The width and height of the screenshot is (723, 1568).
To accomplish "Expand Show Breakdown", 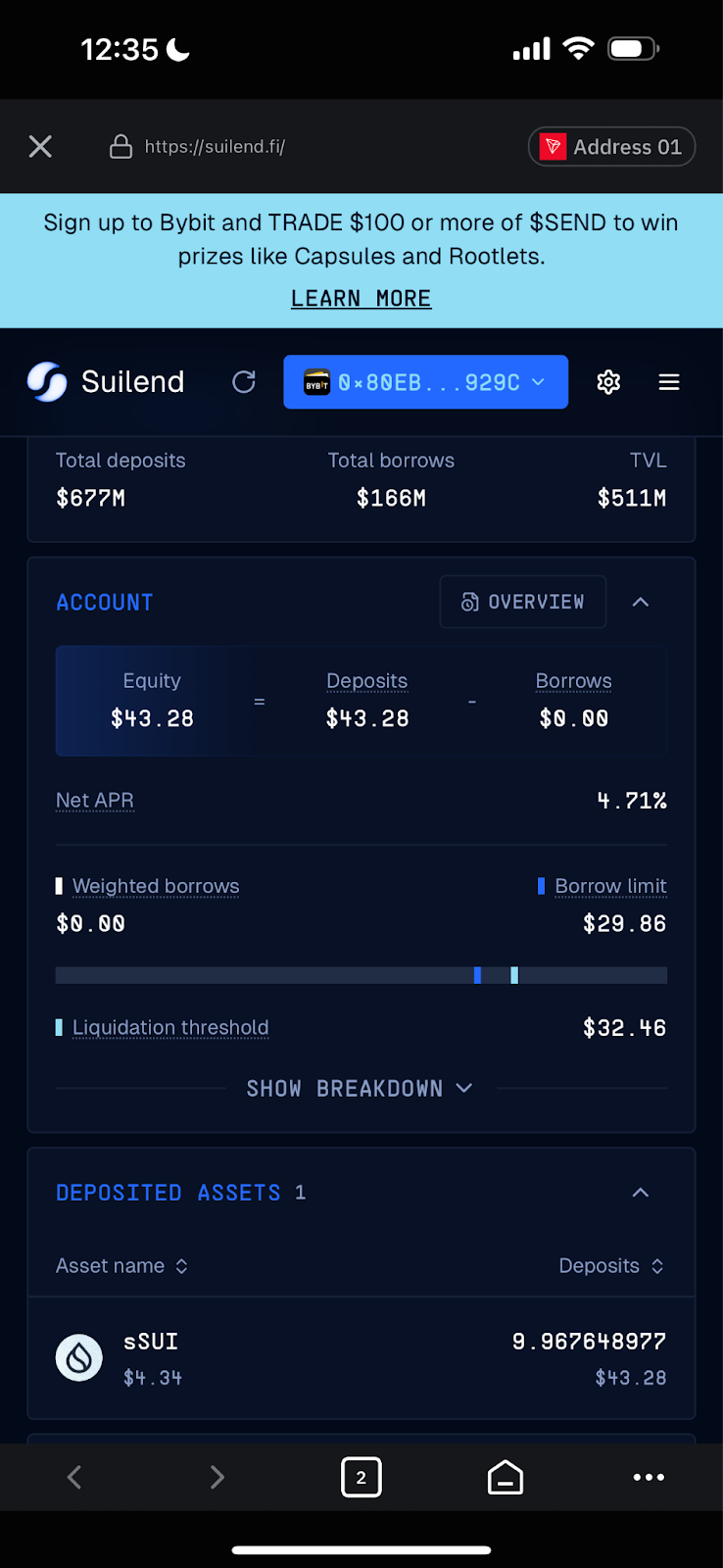I will (361, 1089).
